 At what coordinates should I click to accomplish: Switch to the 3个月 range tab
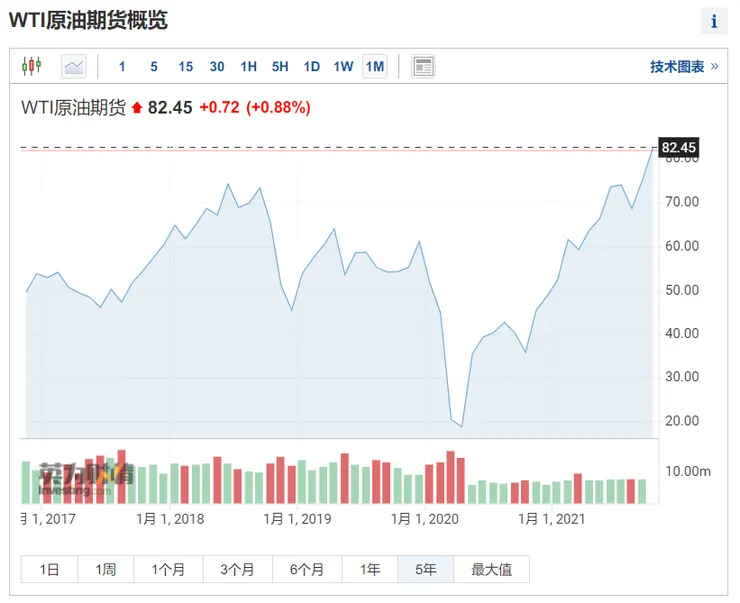tap(236, 570)
